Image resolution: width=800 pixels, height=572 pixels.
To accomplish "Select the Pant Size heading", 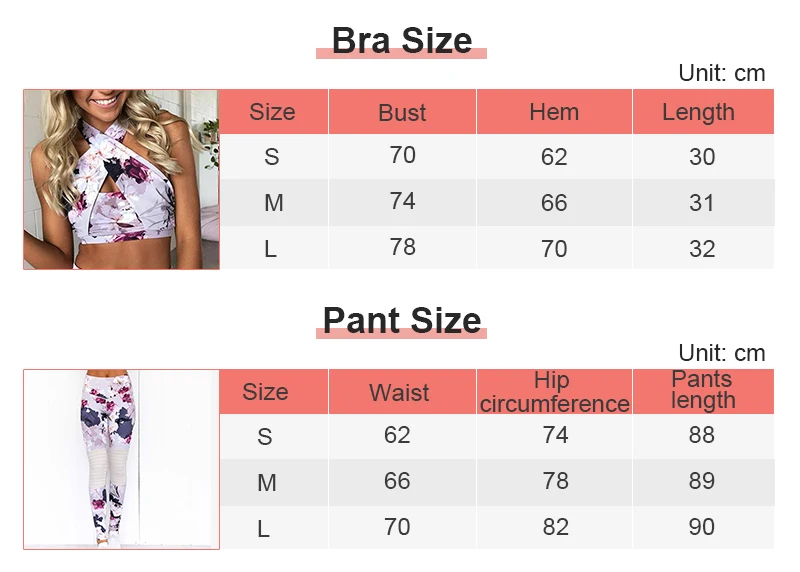I will click(402, 320).
